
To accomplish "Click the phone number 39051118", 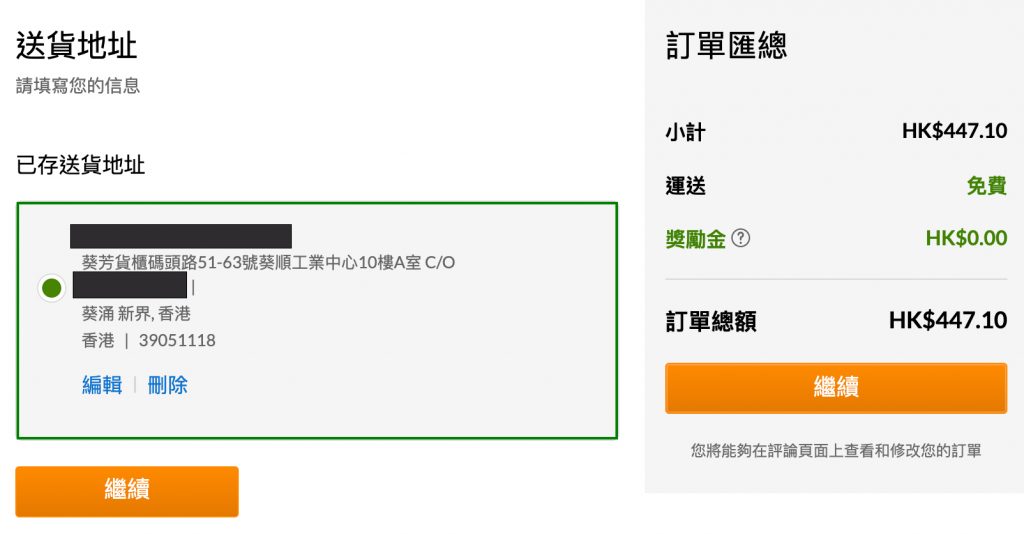I will pyautogui.click(x=177, y=341).
